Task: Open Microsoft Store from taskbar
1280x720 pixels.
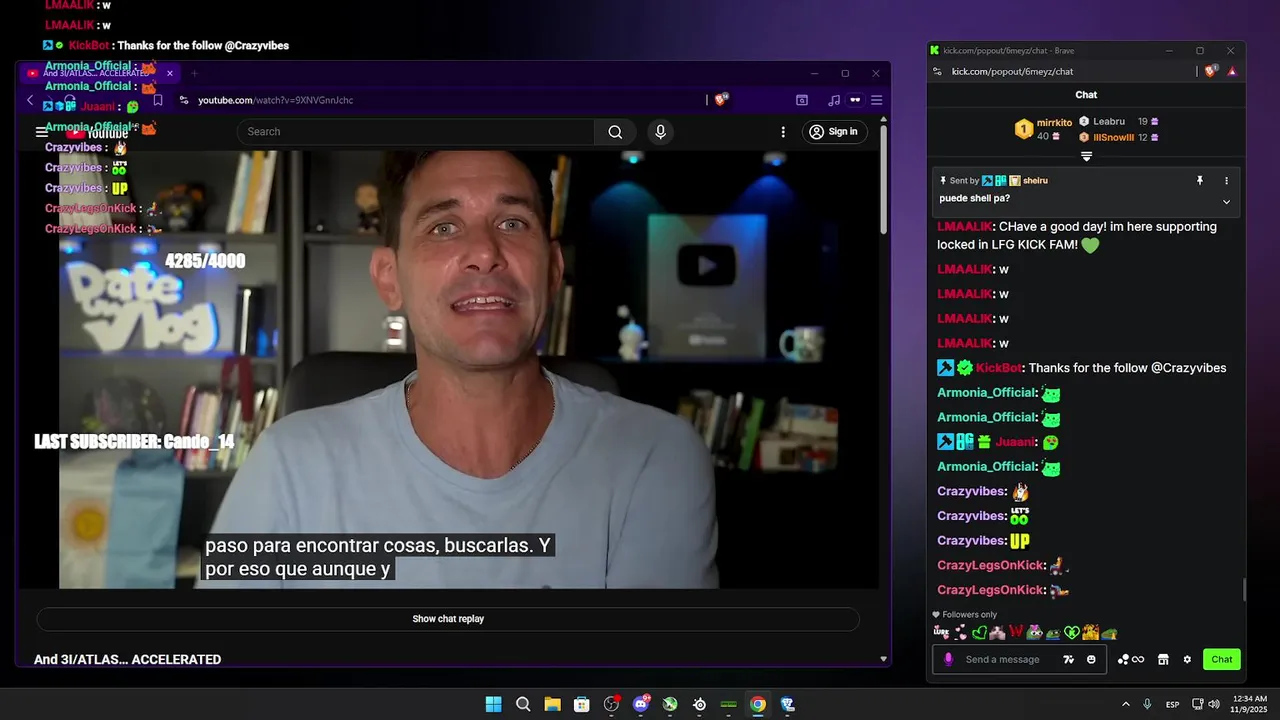Action: click(x=582, y=704)
